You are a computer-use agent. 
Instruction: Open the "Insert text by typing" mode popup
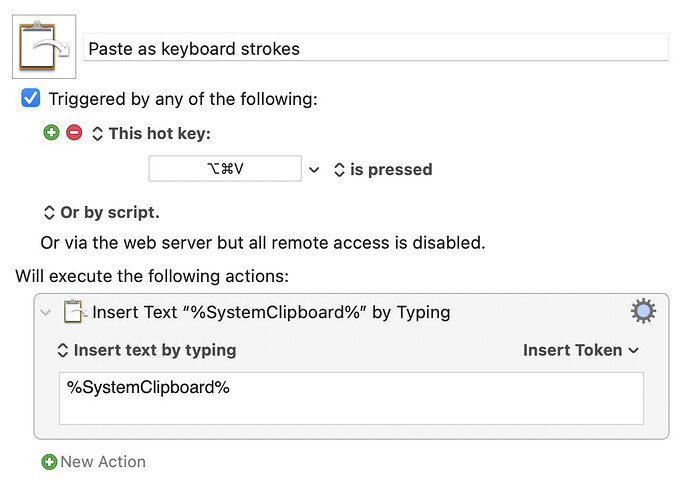pos(146,350)
